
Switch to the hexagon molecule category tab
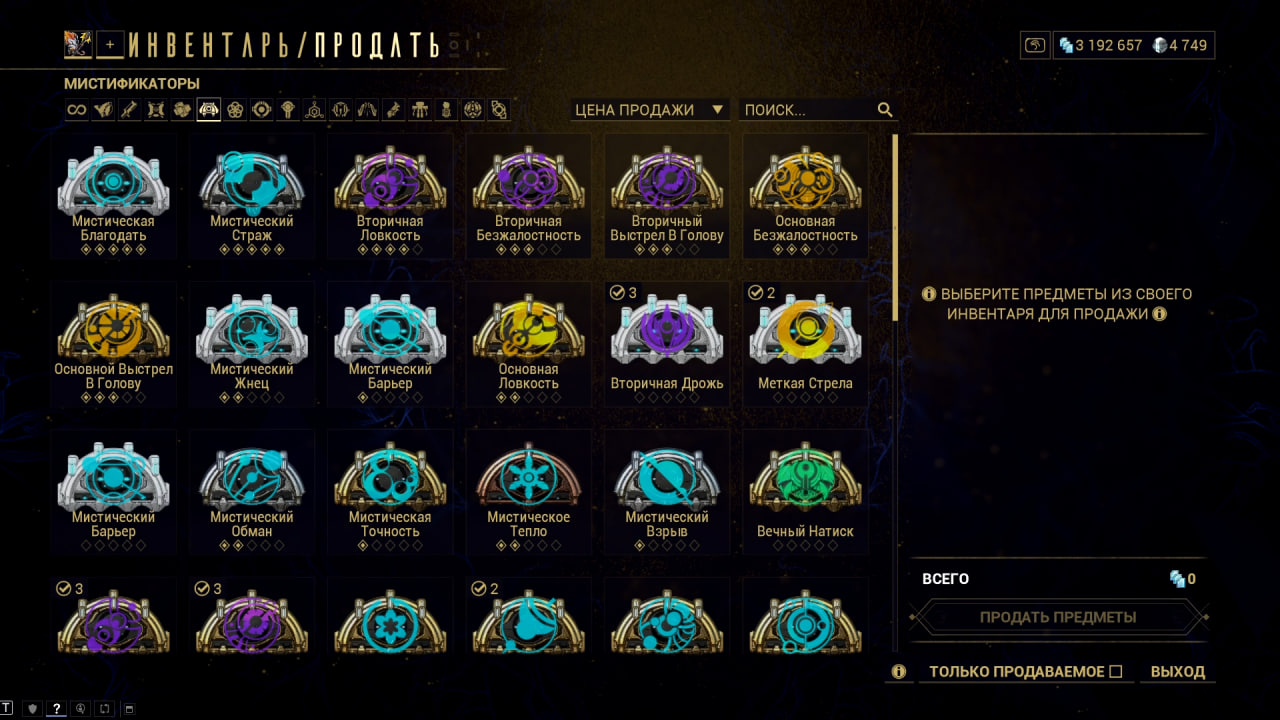tap(314, 110)
